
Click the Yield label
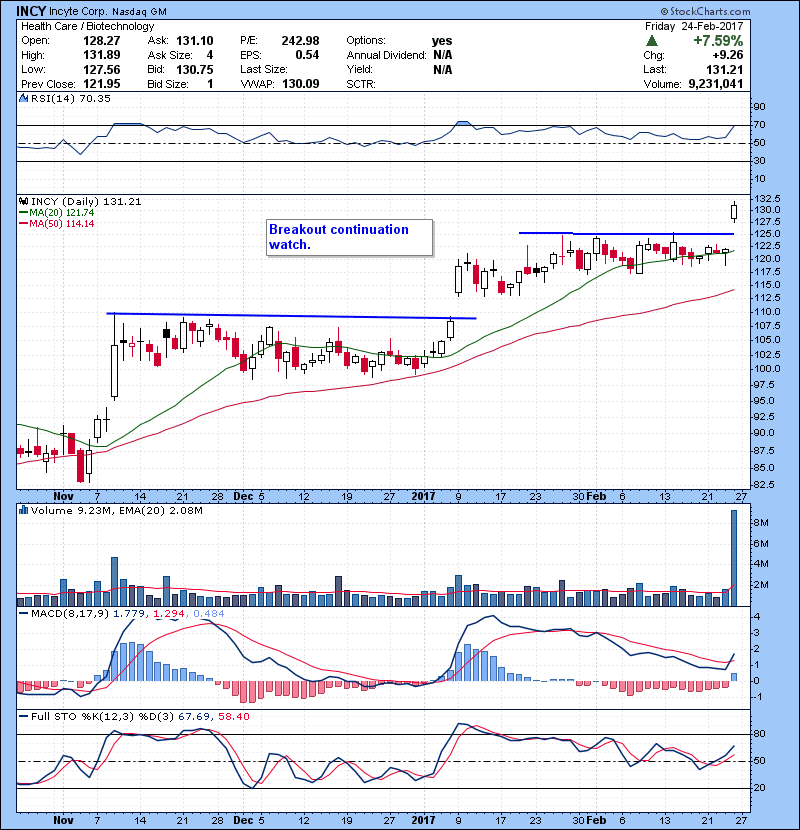[359, 69]
